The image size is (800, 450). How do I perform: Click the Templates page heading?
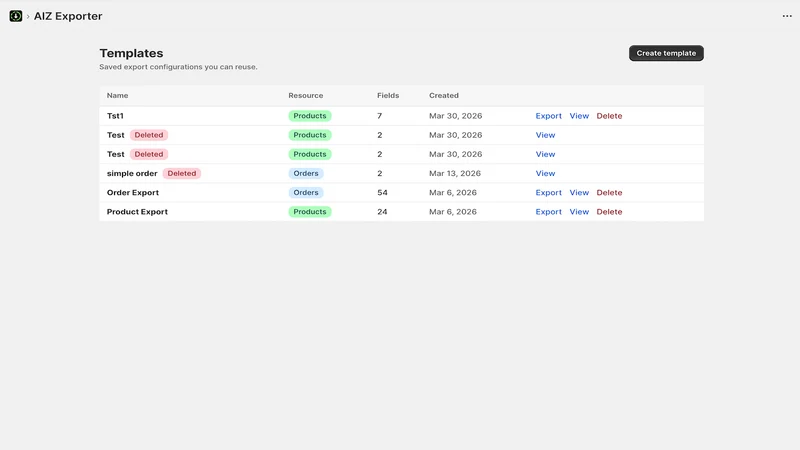[x=131, y=53]
